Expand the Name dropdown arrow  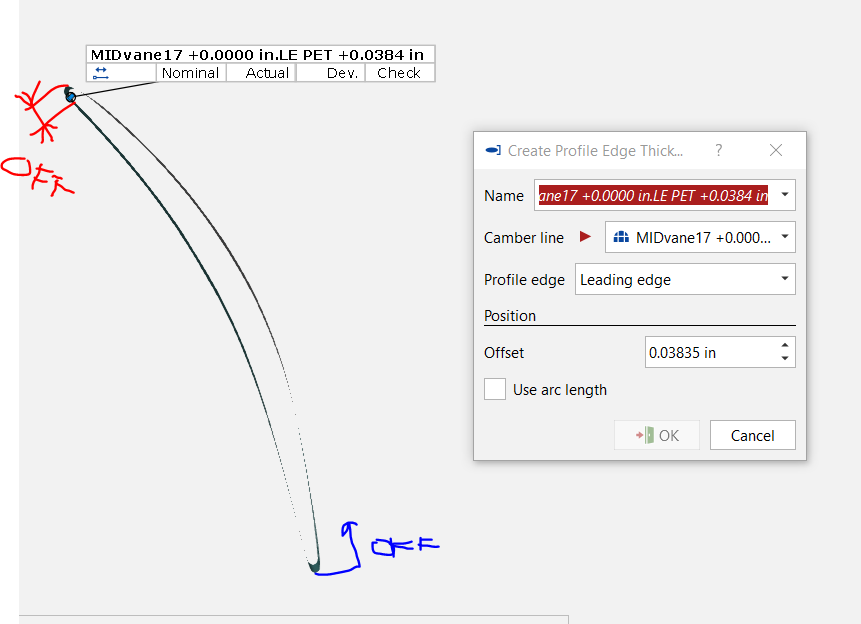coord(785,194)
